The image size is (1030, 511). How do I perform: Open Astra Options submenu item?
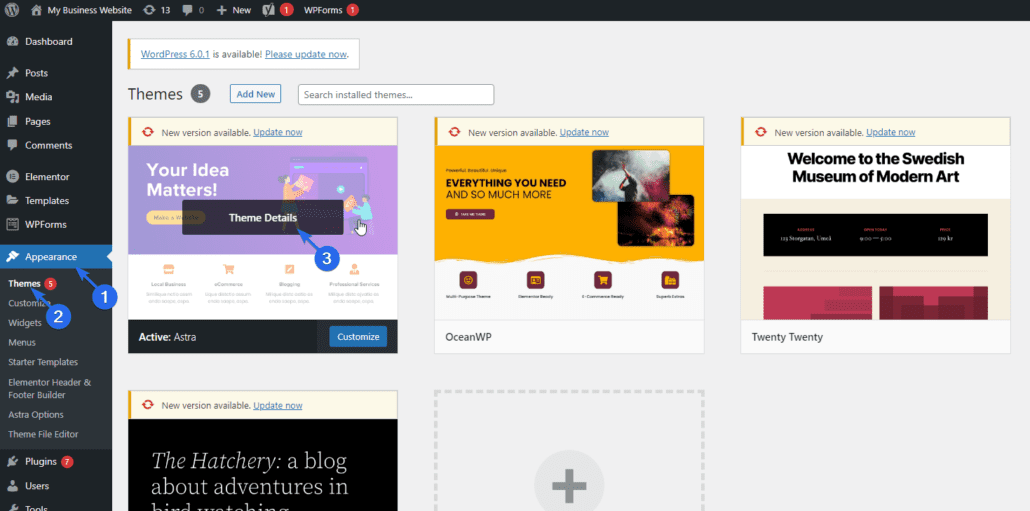click(x=36, y=414)
